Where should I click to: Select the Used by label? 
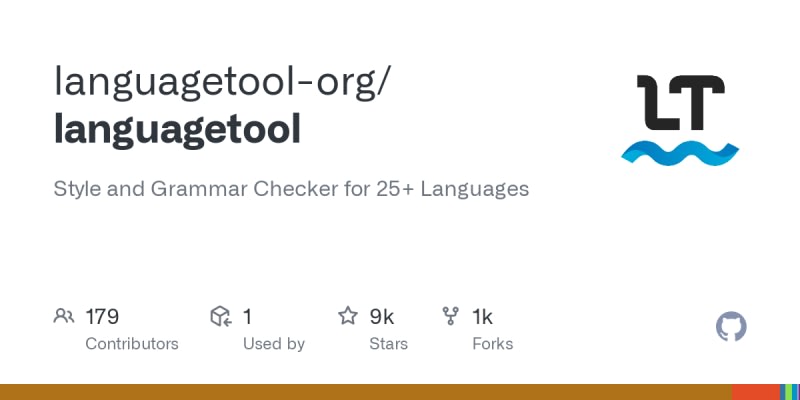tap(274, 344)
